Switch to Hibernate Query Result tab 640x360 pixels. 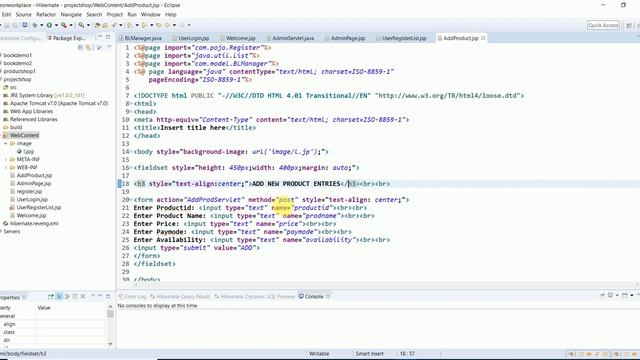tap(180, 296)
